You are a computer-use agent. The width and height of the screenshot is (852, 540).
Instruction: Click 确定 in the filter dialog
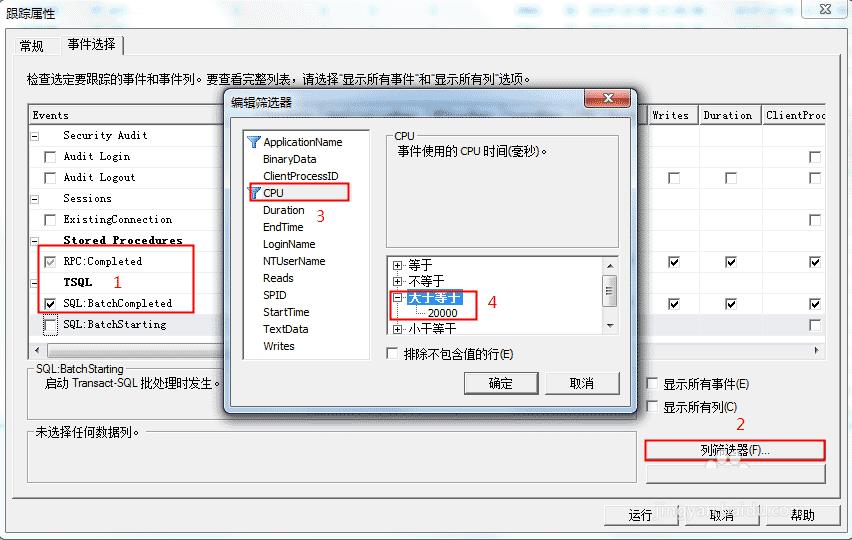click(500, 384)
